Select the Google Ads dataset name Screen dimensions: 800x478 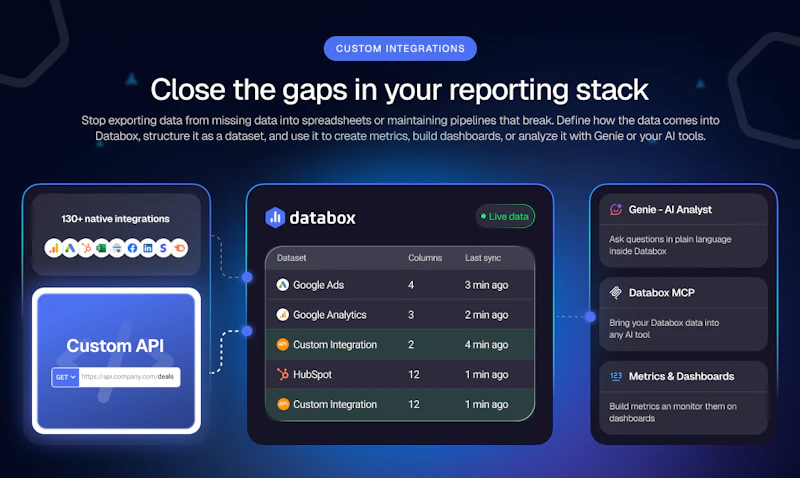318,285
